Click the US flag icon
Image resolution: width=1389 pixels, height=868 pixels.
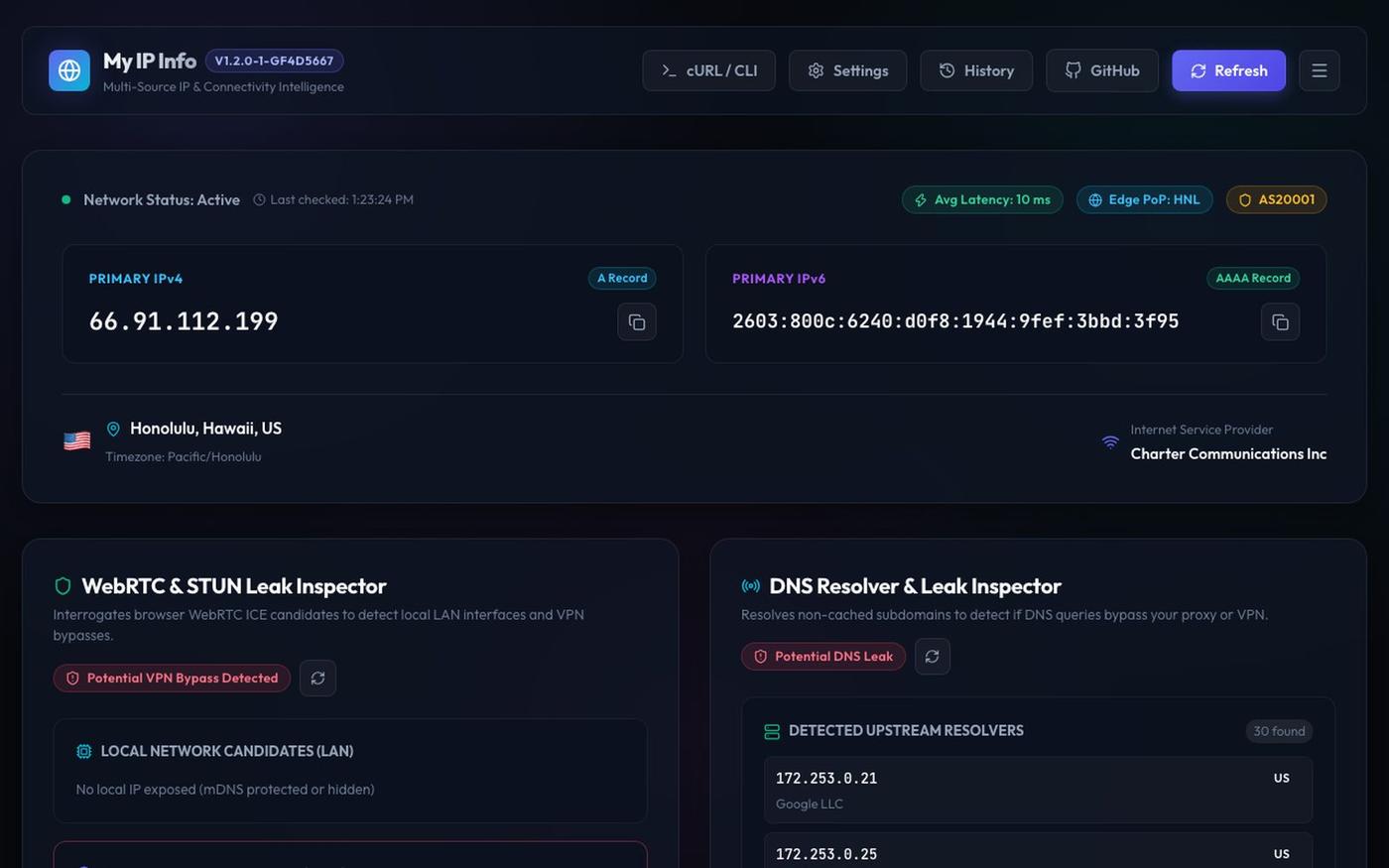click(x=76, y=440)
